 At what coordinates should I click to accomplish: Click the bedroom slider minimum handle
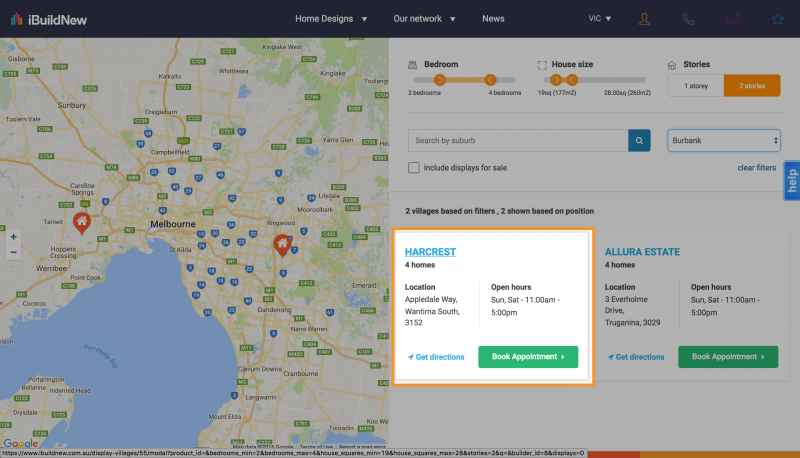tap(440, 78)
